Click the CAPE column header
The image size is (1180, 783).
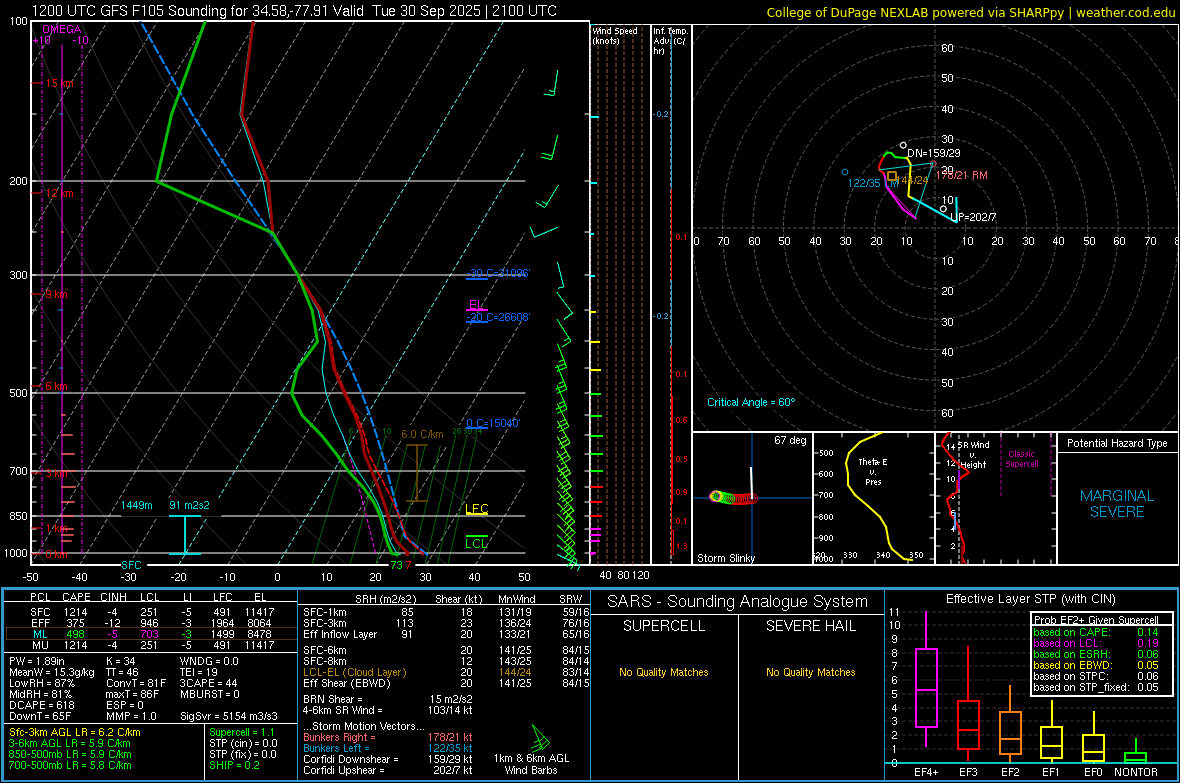click(x=76, y=597)
